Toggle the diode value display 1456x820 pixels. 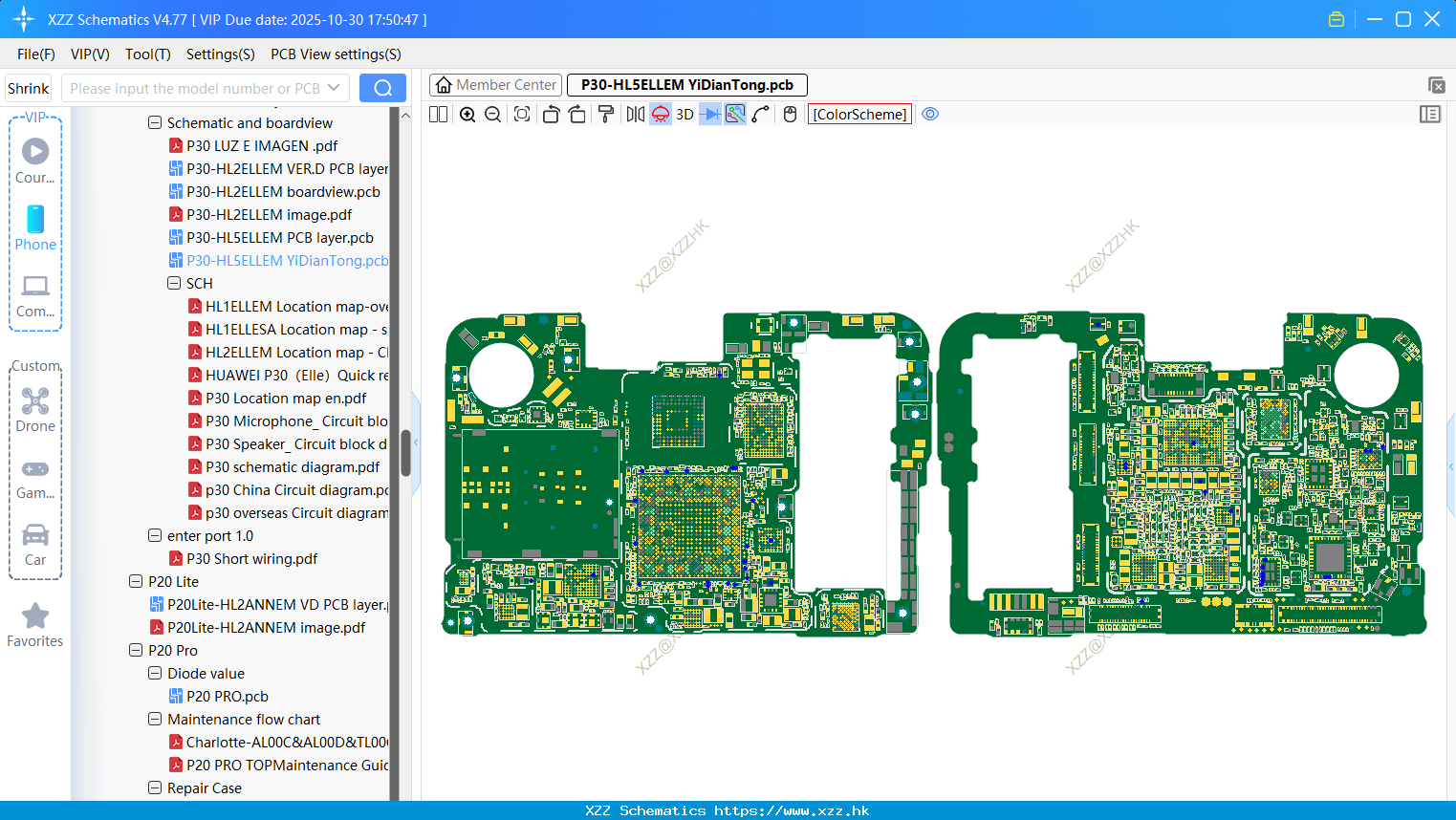click(x=709, y=115)
